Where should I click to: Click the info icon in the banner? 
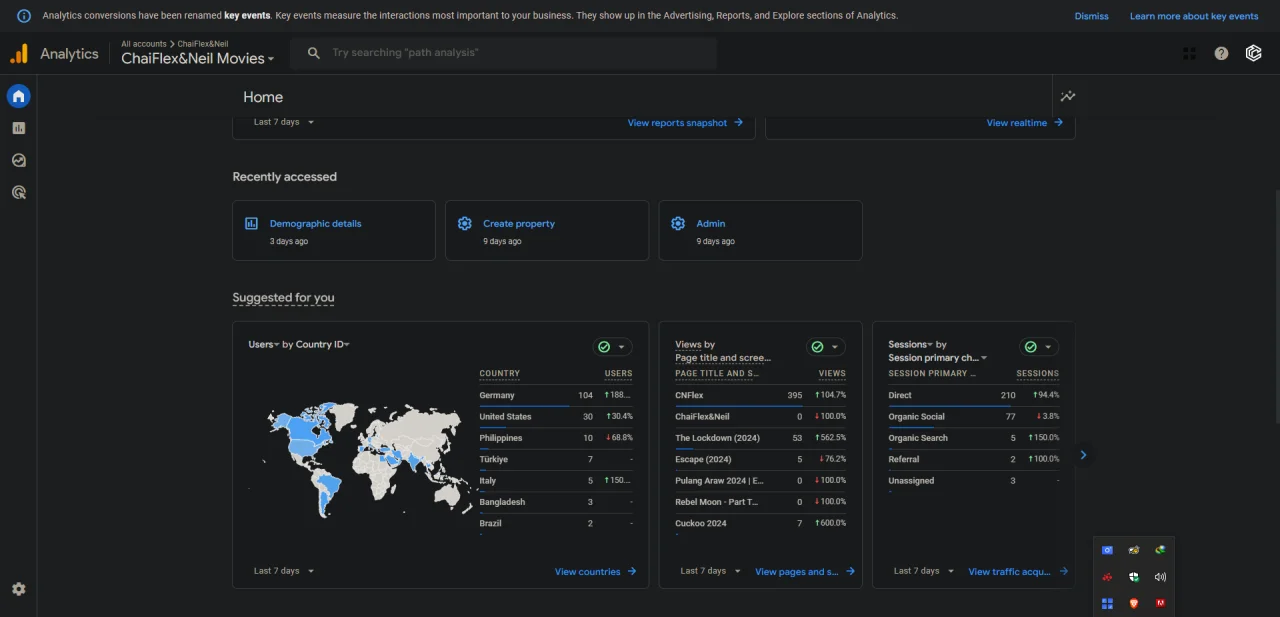pyautogui.click(x=24, y=16)
